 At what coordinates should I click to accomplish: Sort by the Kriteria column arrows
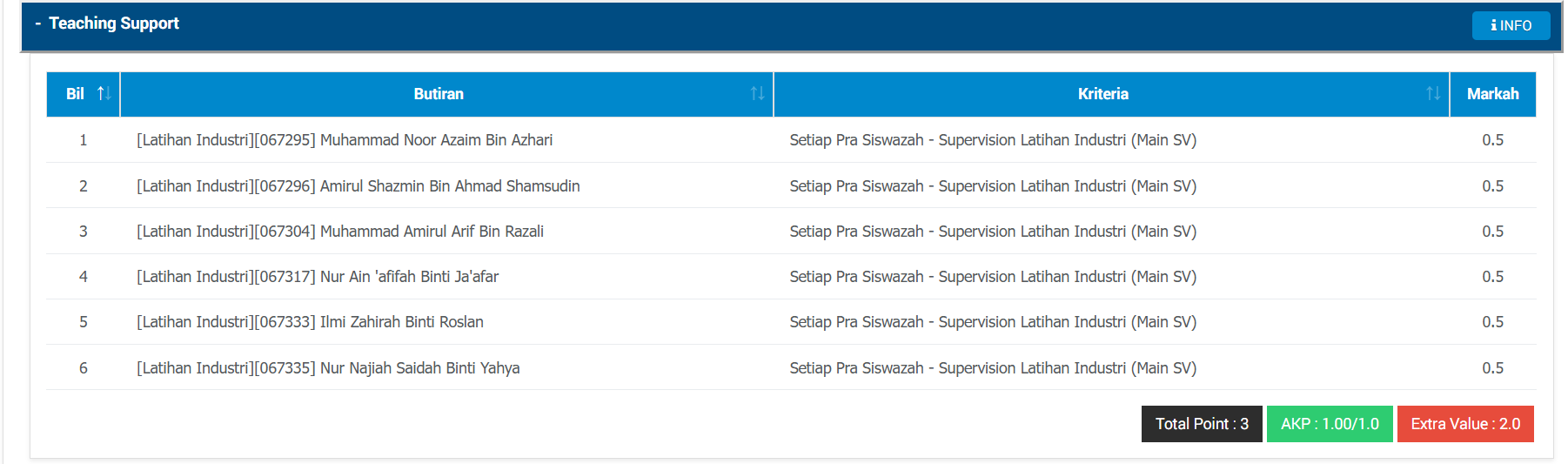point(1433,93)
